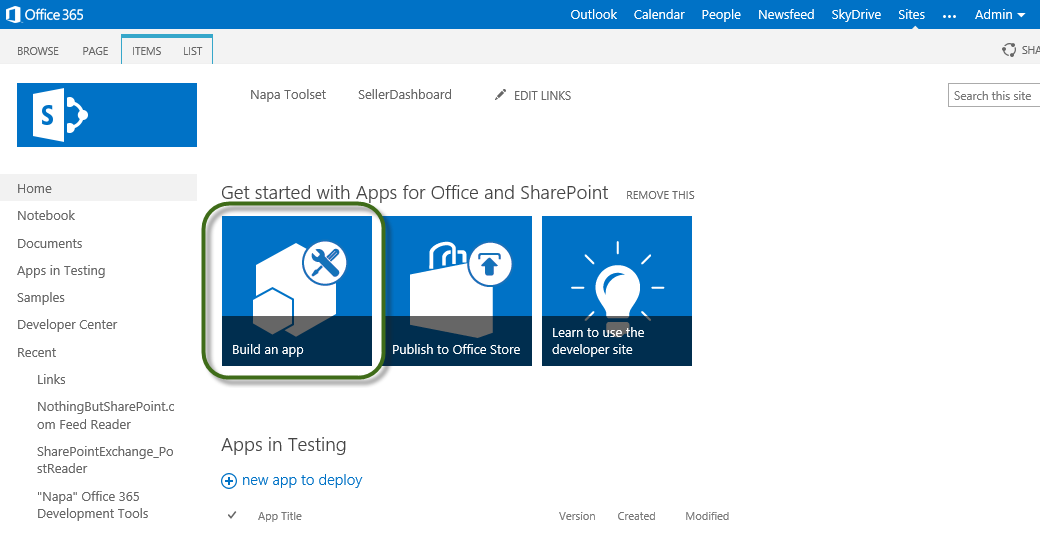This screenshot has width=1040, height=533.
Task: Sort by Created column header
Action: [x=636, y=516]
